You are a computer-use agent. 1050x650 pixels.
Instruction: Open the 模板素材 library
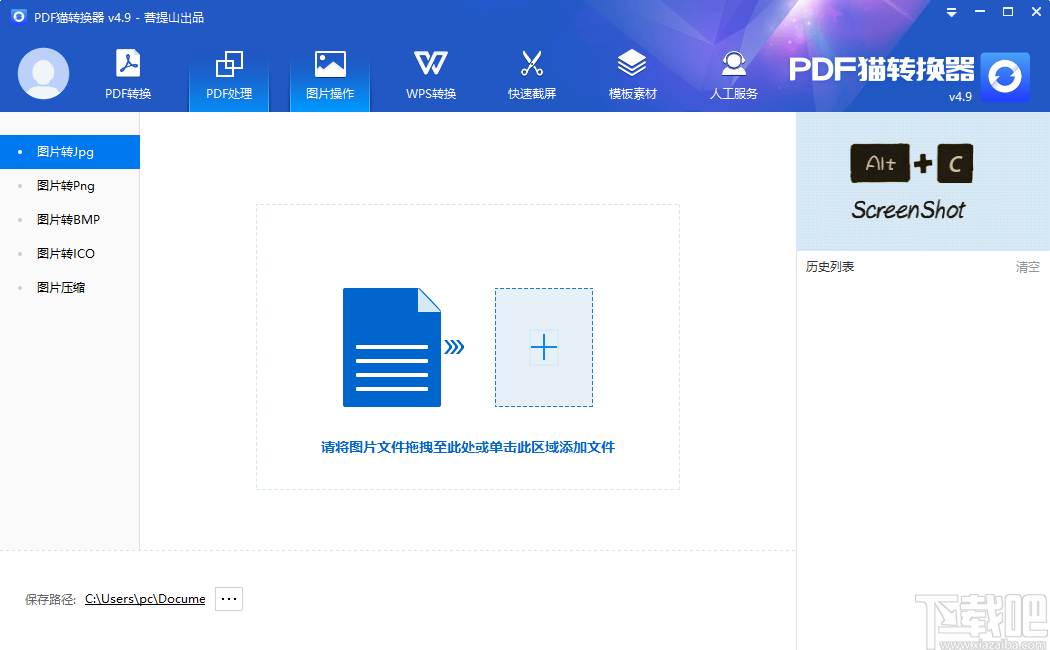pyautogui.click(x=632, y=75)
